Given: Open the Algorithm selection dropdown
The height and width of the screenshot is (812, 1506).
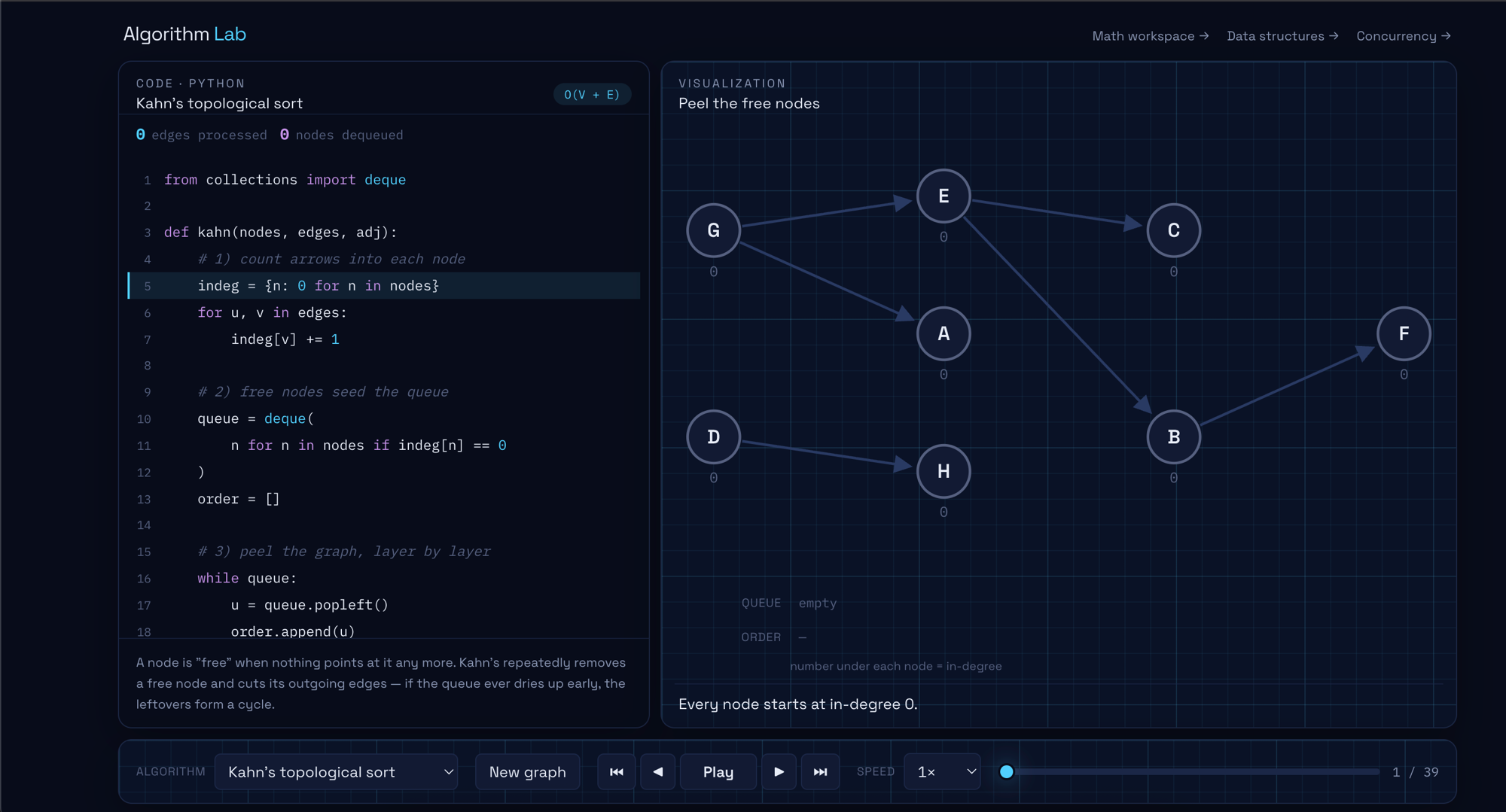Looking at the screenshot, I should click(336, 771).
